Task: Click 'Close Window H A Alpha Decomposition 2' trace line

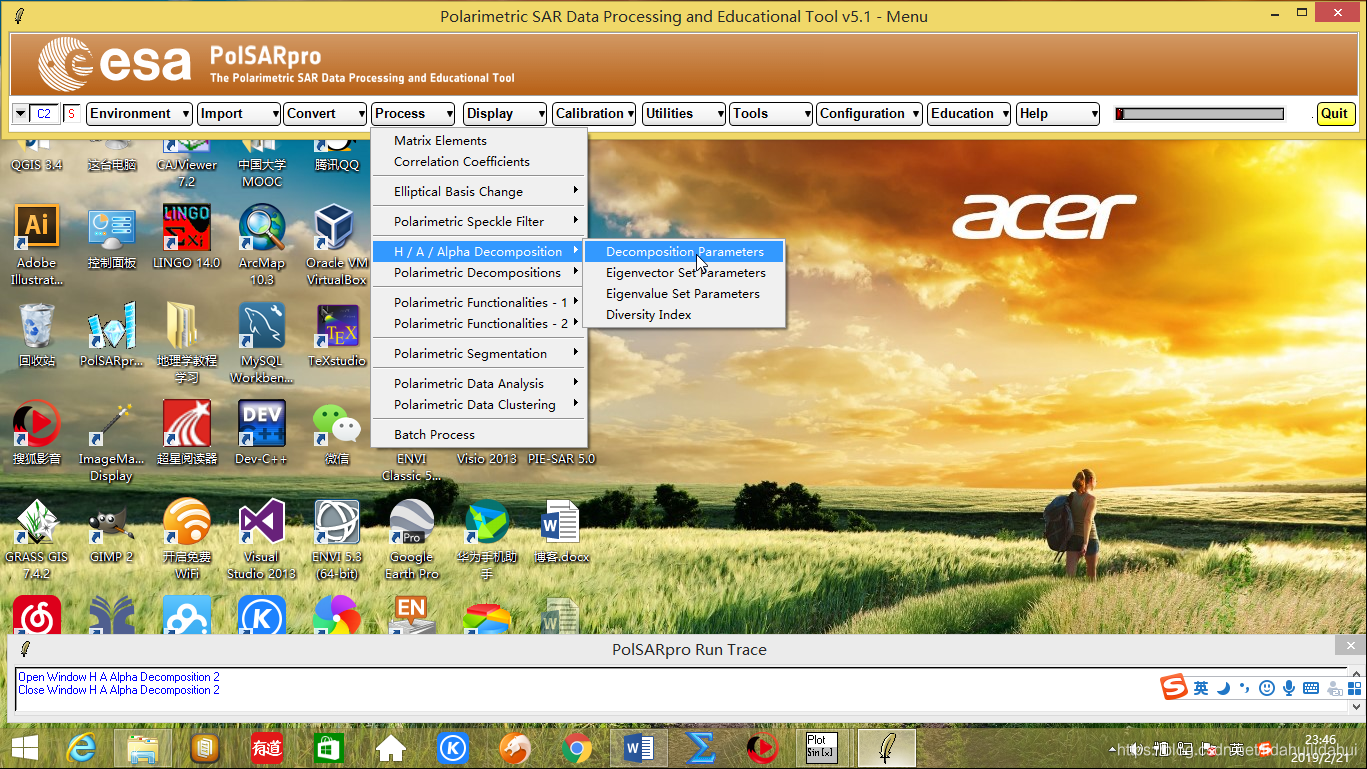Action: click(x=119, y=690)
